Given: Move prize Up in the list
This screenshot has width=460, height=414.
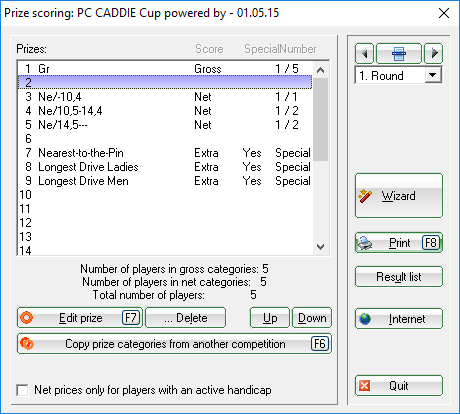Looking at the screenshot, I should pyautogui.click(x=270, y=318).
